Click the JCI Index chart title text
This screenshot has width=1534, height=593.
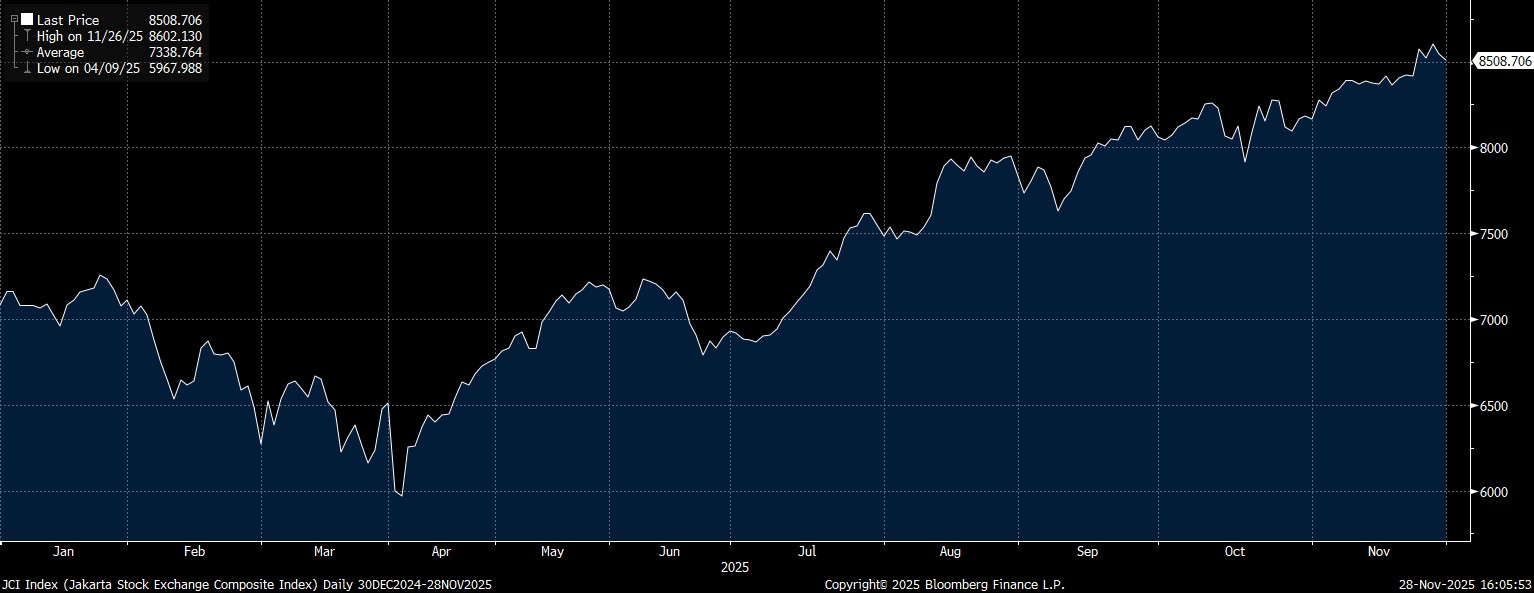coord(247,584)
